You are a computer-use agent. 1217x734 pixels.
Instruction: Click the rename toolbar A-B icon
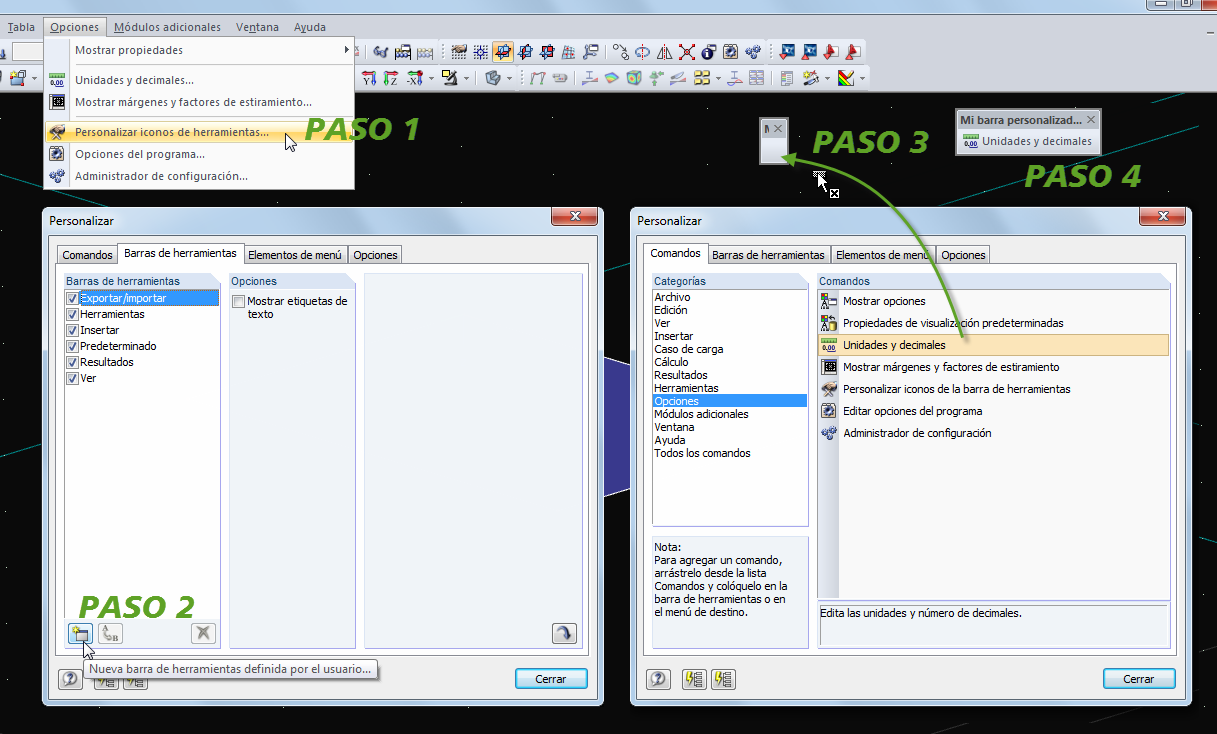click(110, 633)
